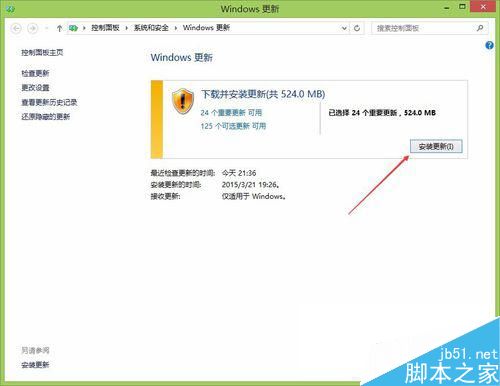
Task: Click the text 今天 21:36
Action: coord(239,173)
